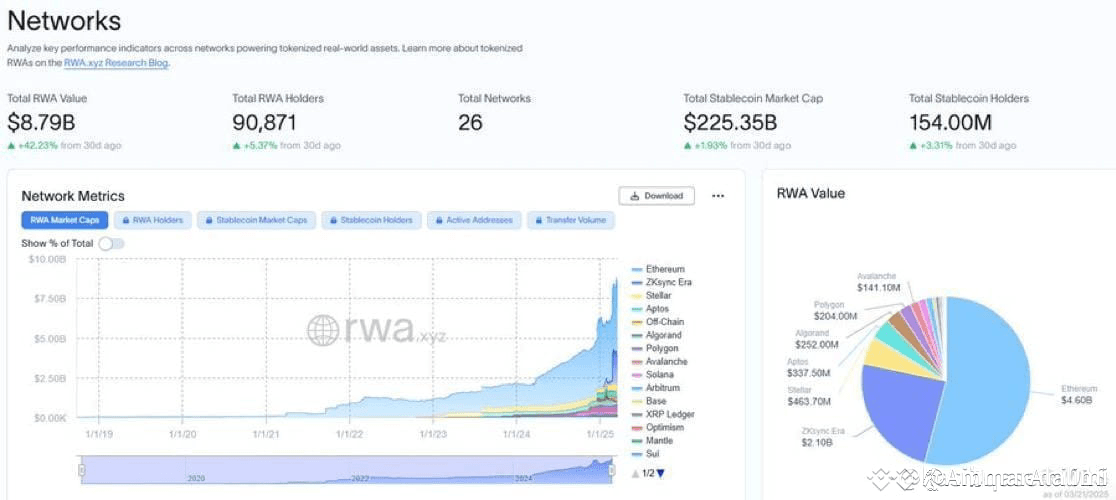
Task: Open the Stablecoin Holders tab
Action: 372,220
